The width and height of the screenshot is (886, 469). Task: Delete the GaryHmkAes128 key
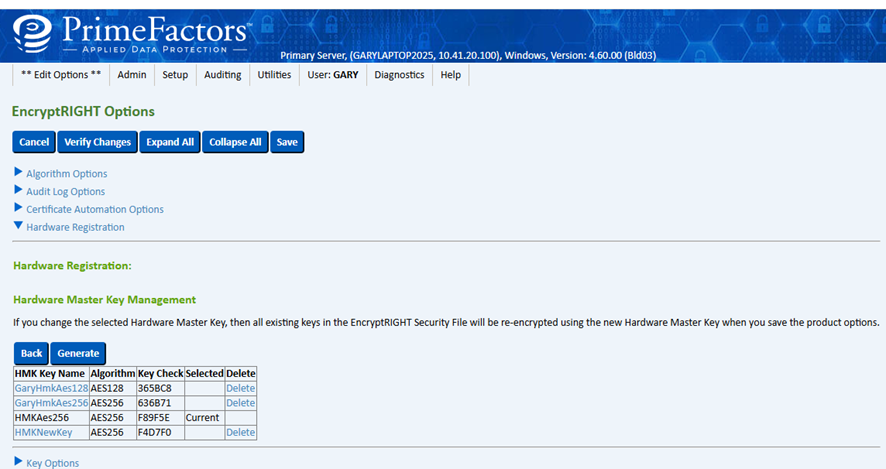[241, 388]
